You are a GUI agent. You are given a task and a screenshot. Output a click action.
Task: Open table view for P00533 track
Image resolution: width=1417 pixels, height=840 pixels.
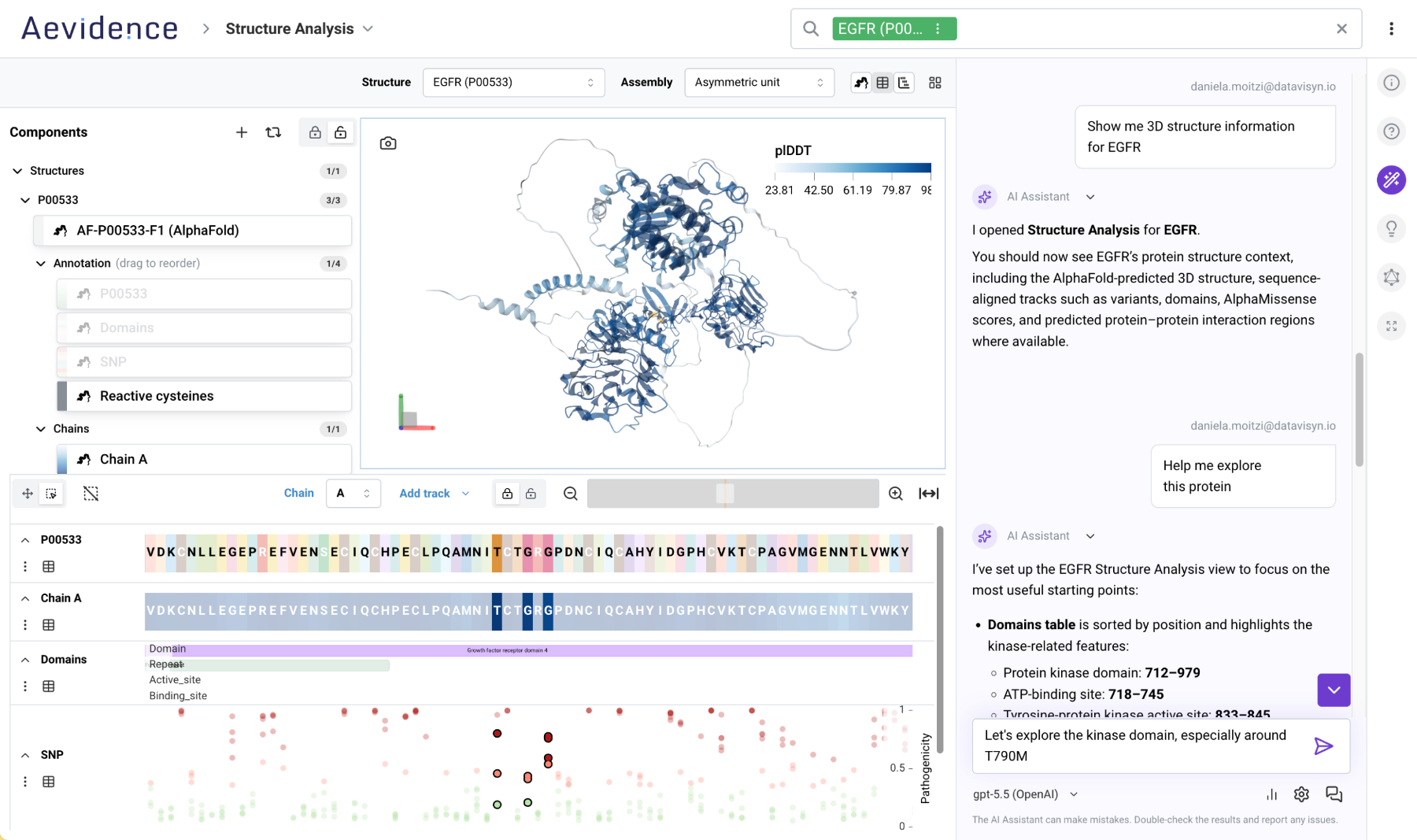click(x=49, y=567)
